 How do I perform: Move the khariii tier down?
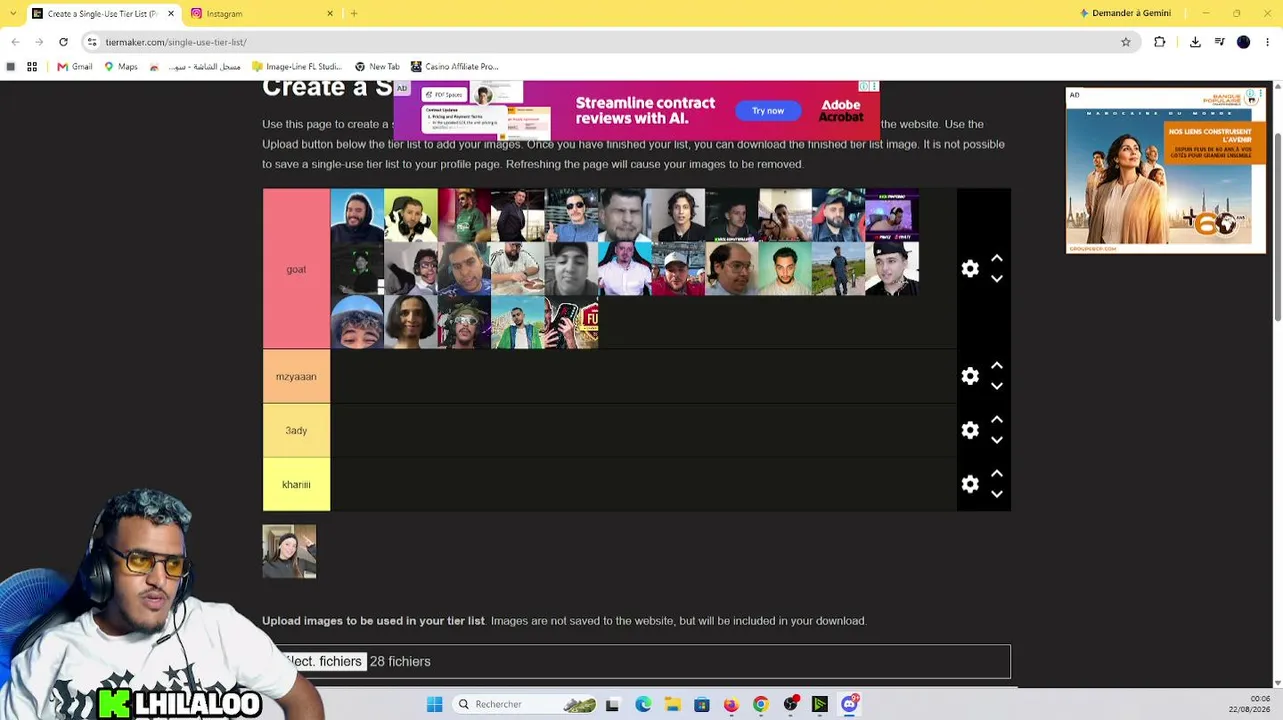pos(997,494)
